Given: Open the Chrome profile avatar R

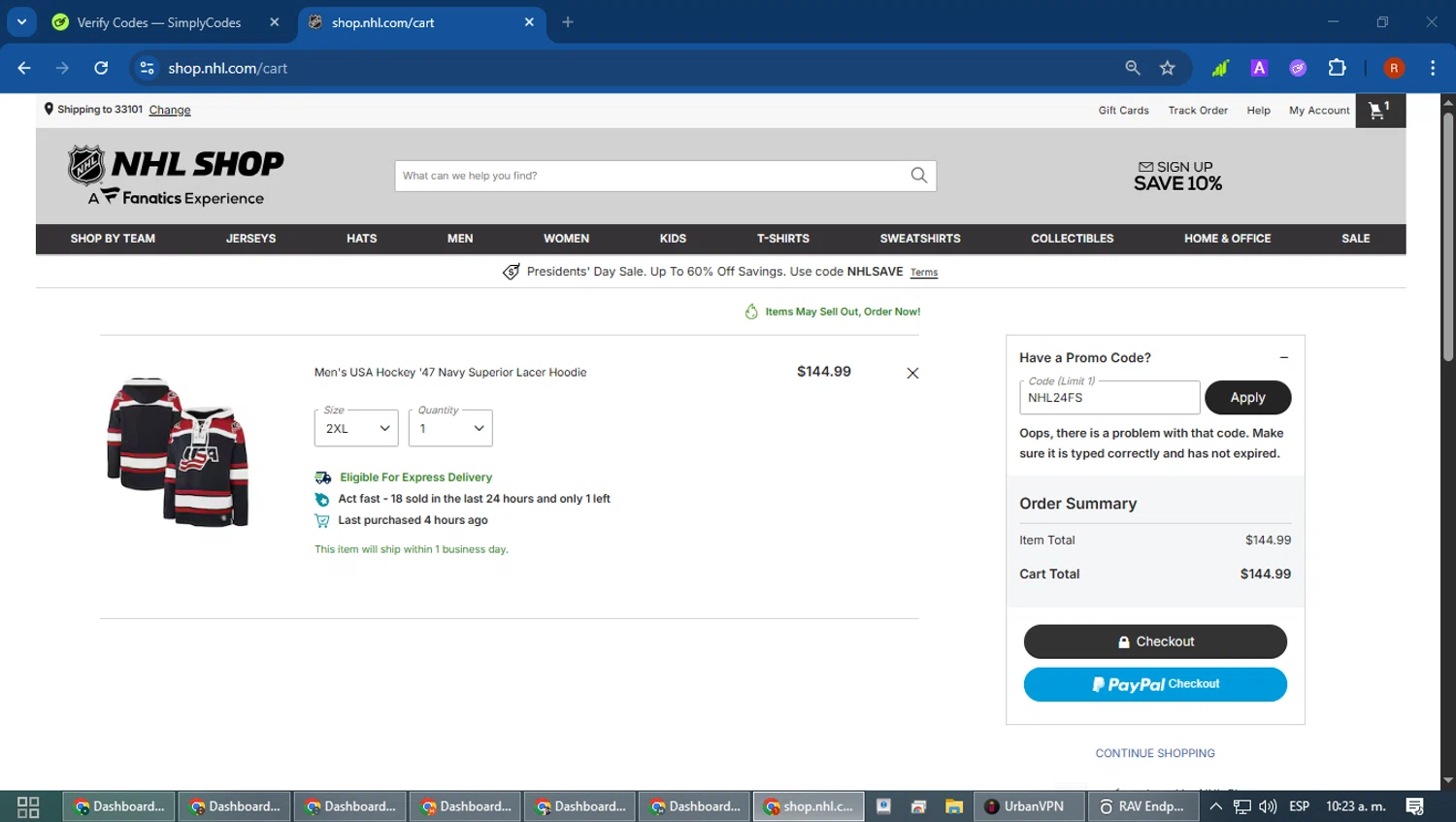Looking at the screenshot, I should pyautogui.click(x=1394, y=68).
